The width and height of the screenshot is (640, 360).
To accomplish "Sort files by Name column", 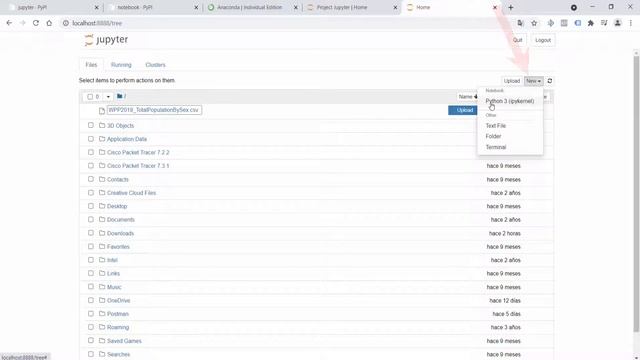I will pos(467,97).
